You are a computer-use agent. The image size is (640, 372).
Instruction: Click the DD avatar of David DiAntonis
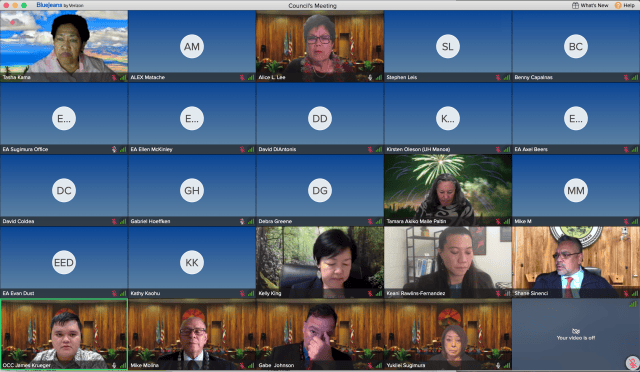(320, 118)
